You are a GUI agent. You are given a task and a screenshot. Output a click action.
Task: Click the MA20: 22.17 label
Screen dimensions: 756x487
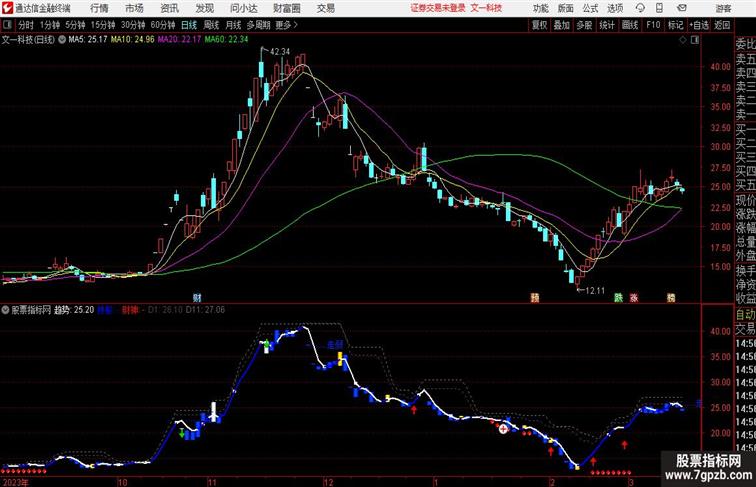click(x=179, y=40)
